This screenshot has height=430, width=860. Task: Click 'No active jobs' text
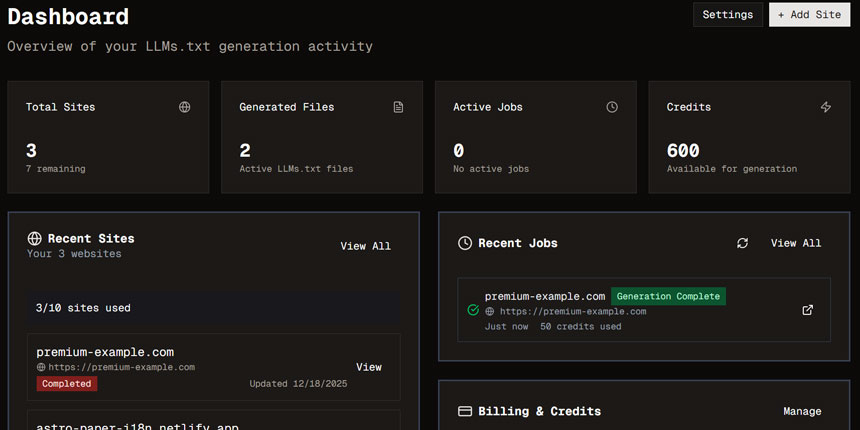point(491,169)
